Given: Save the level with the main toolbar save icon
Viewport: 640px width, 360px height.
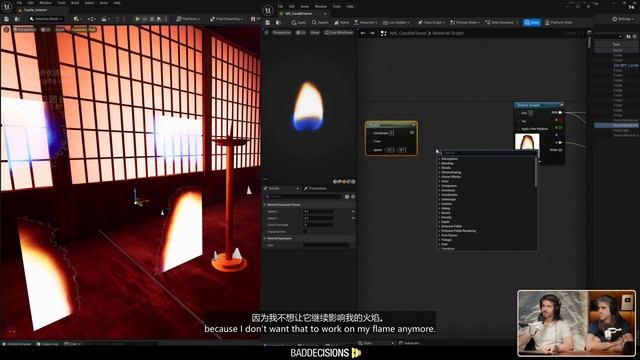Looking at the screenshot, I should click(x=7, y=19).
